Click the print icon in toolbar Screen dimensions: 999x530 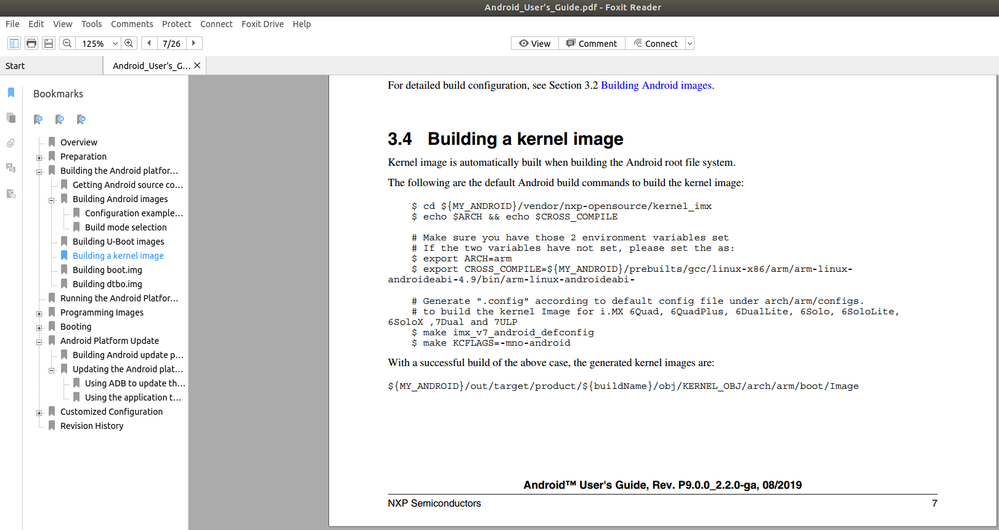tap(31, 43)
